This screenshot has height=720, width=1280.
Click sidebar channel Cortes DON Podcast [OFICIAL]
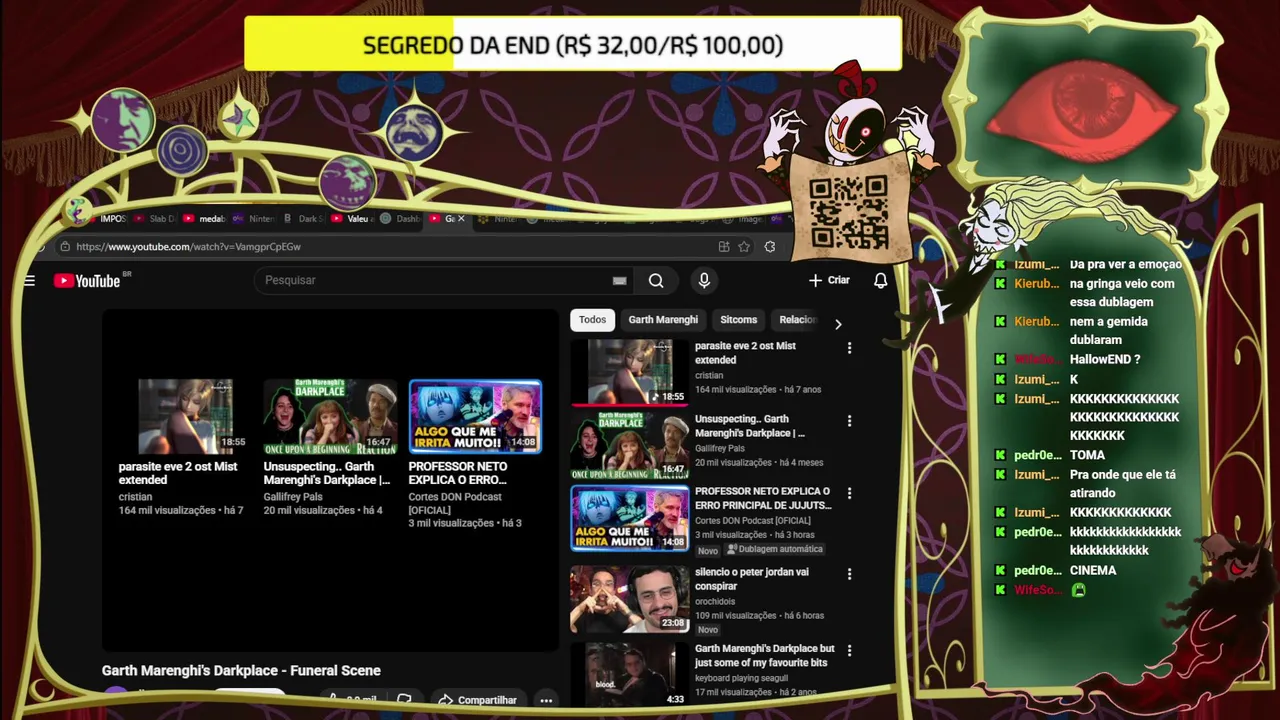(752, 521)
